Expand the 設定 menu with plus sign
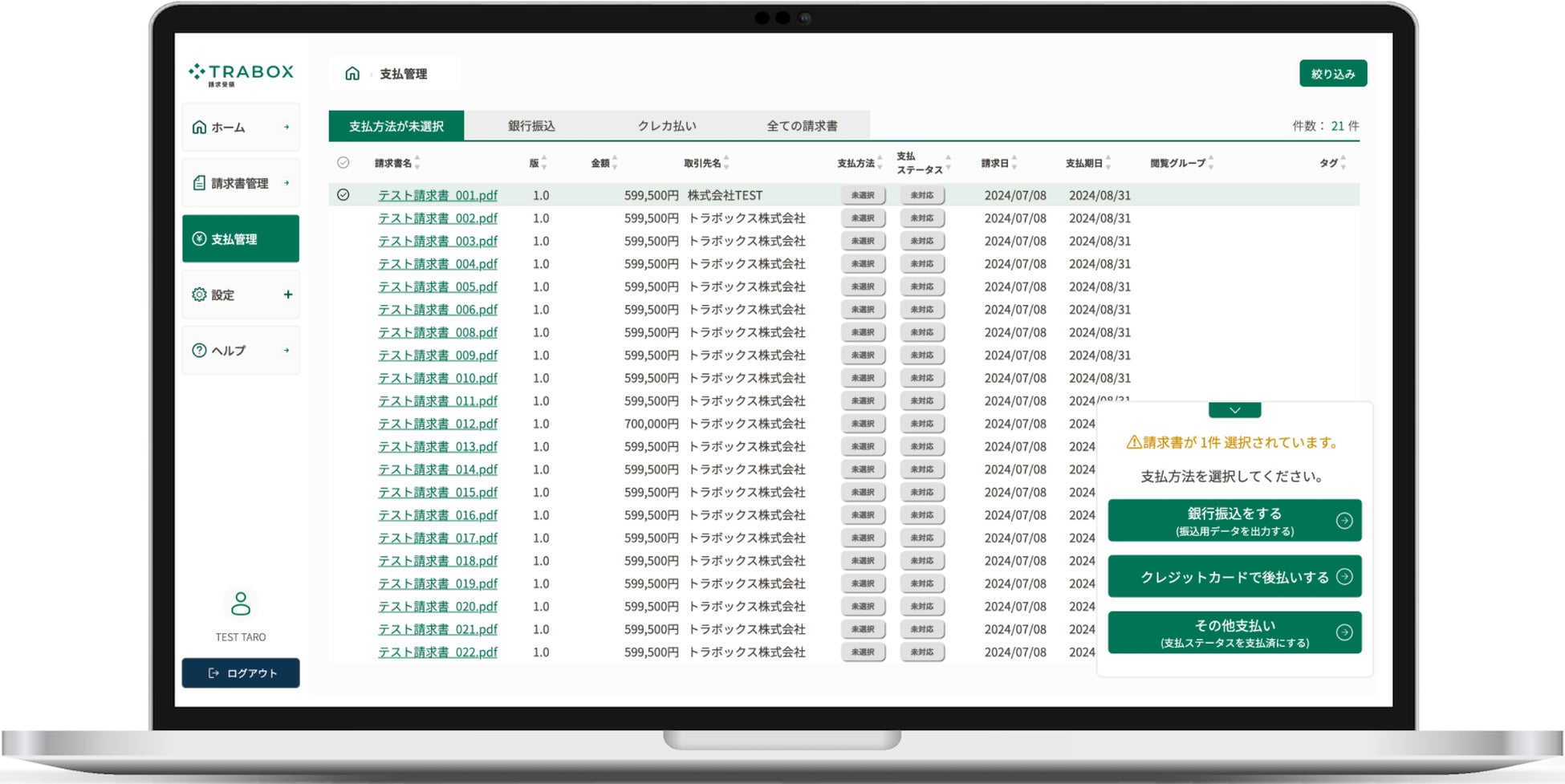1565x784 pixels. (x=288, y=295)
